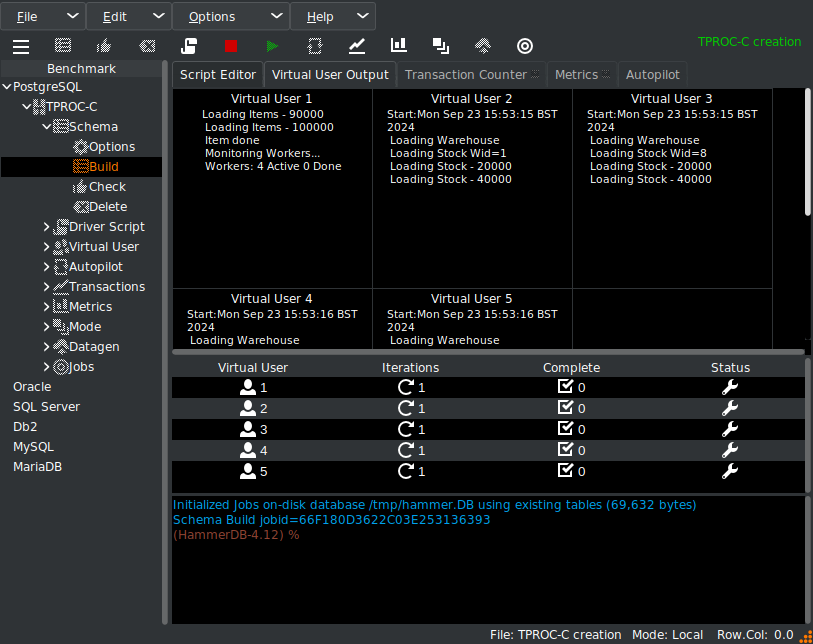Click the Load driver script toolbar icon

click(189, 46)
